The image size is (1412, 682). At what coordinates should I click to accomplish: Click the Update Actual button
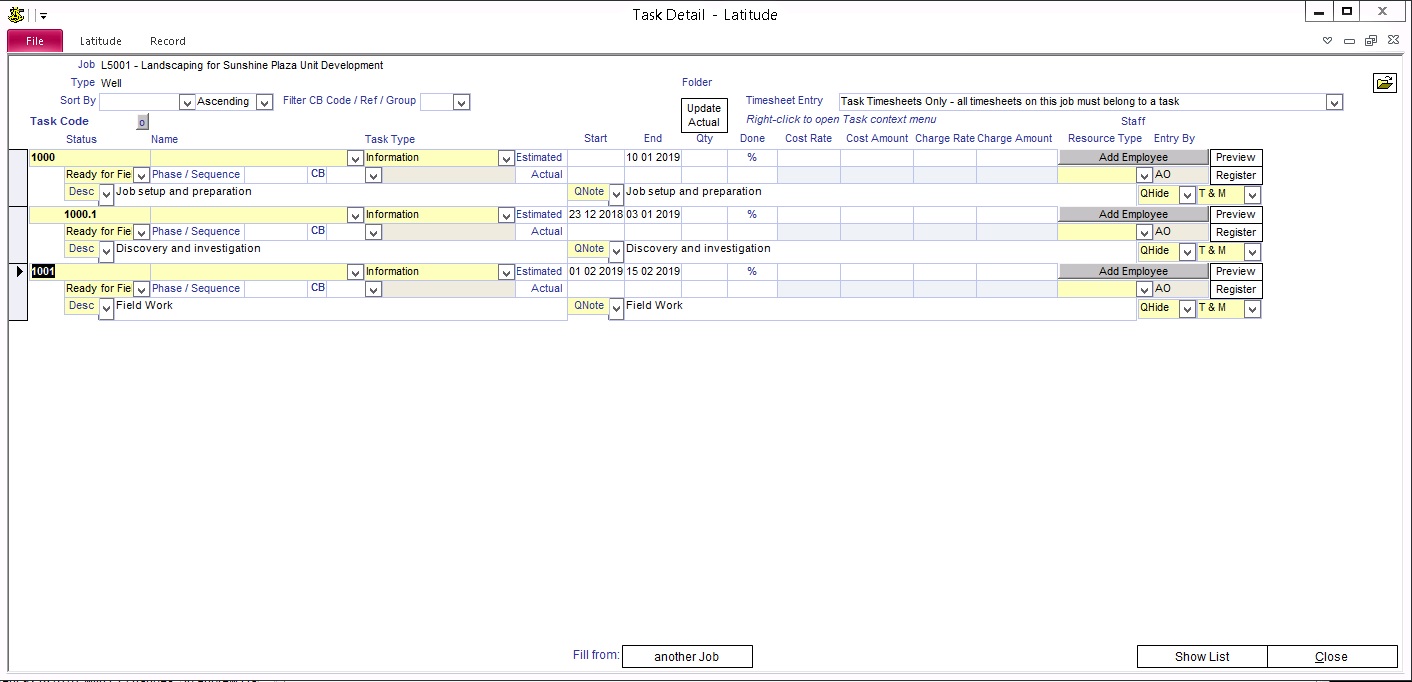(x=703, y=115)
